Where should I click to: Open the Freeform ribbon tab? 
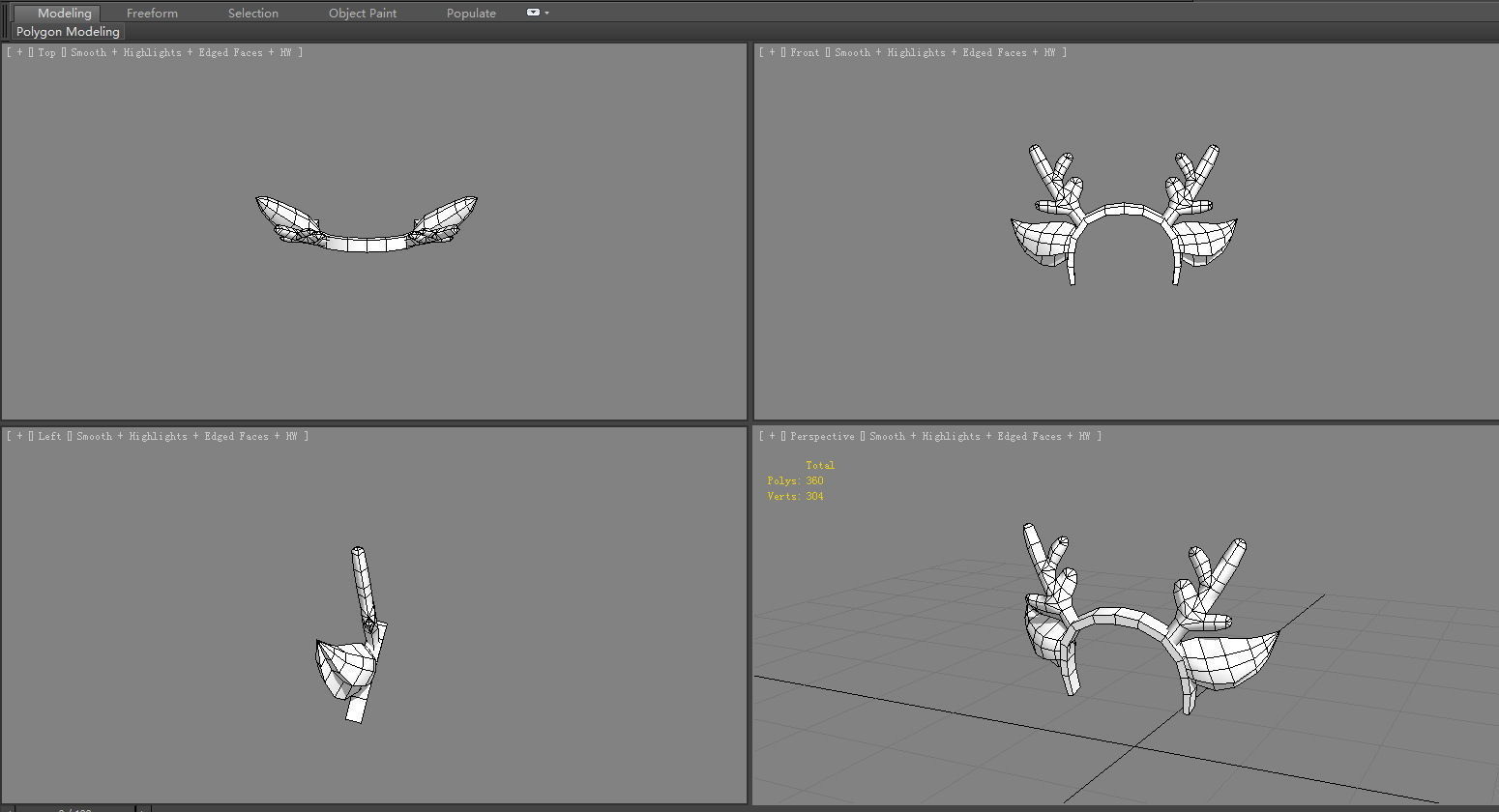[152, 13]
